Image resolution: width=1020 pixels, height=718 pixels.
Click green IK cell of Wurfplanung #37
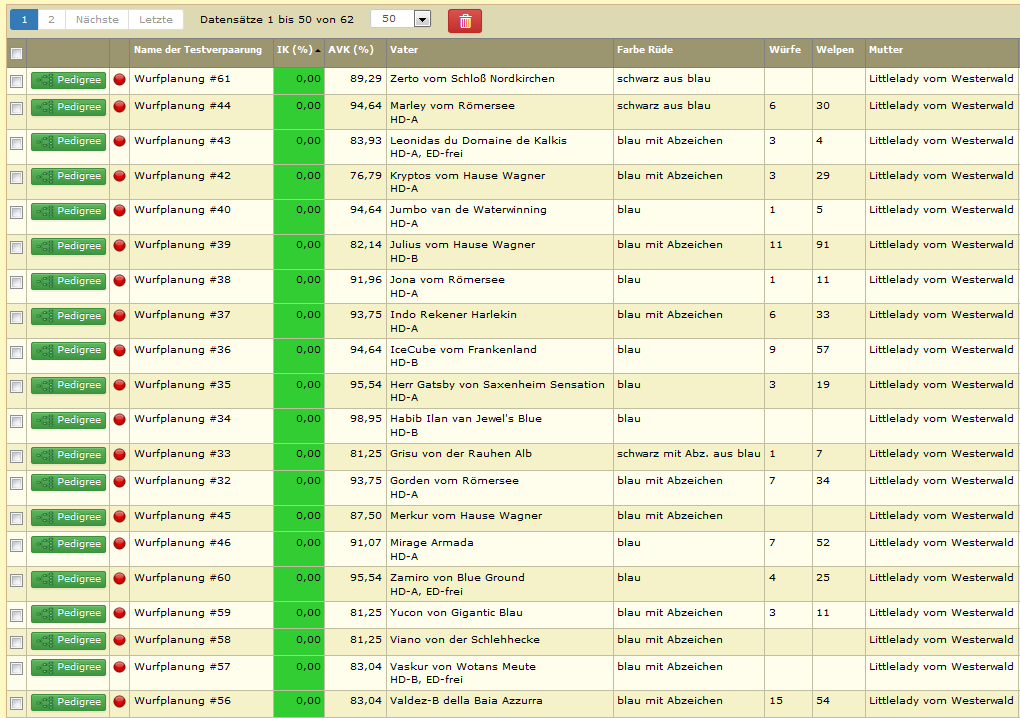click(x=299, y=321)
